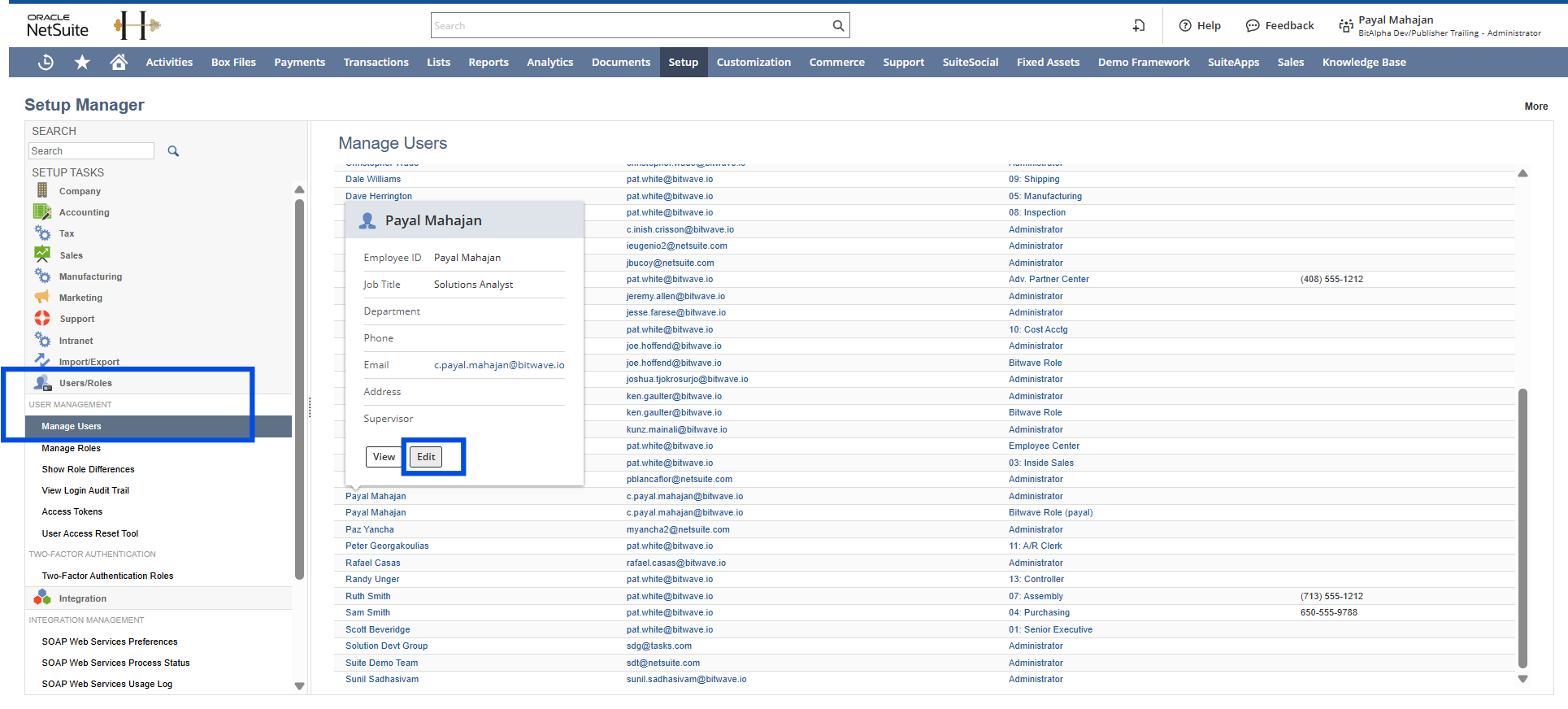Screen dimensions: 1568x709
Task: Click the Accounting ledger icon
Action: point(42,211)
